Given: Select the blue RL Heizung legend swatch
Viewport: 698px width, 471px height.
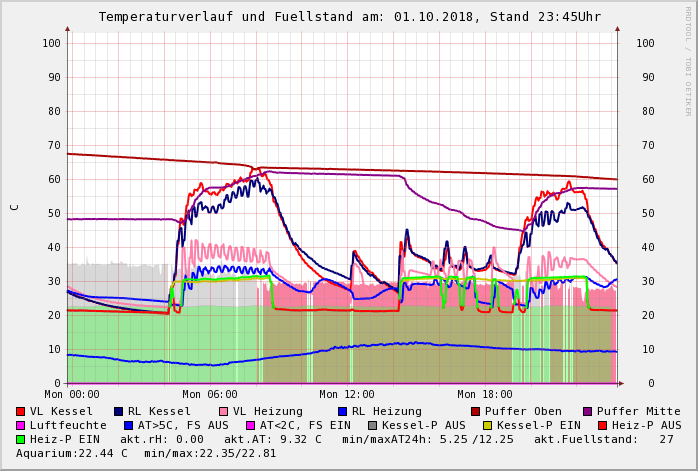Looking at the screenshot, I should point(341,411).
